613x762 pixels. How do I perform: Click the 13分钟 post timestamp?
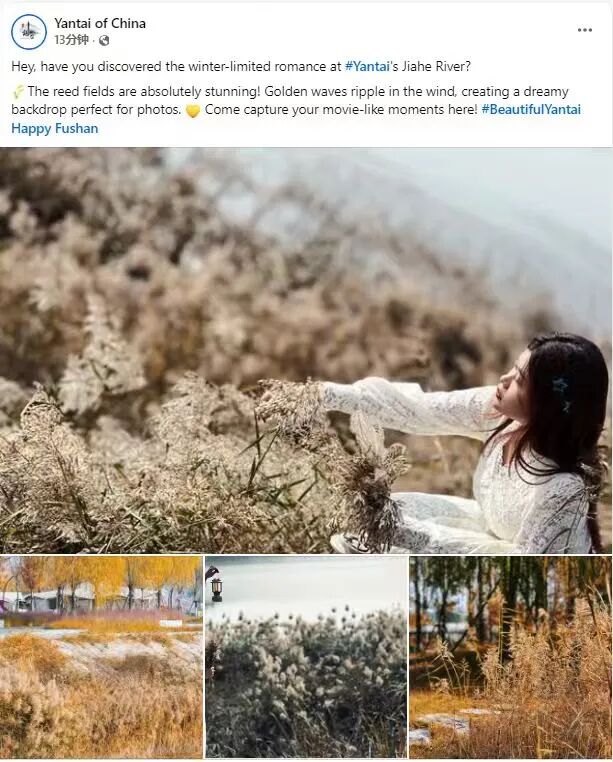pos(71,40)
